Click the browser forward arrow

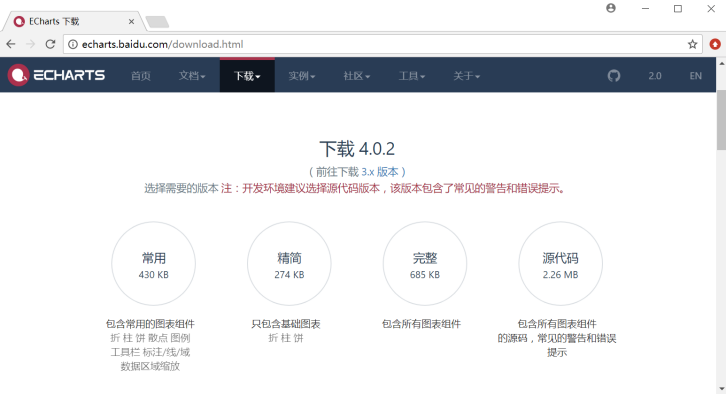point(31,44)
